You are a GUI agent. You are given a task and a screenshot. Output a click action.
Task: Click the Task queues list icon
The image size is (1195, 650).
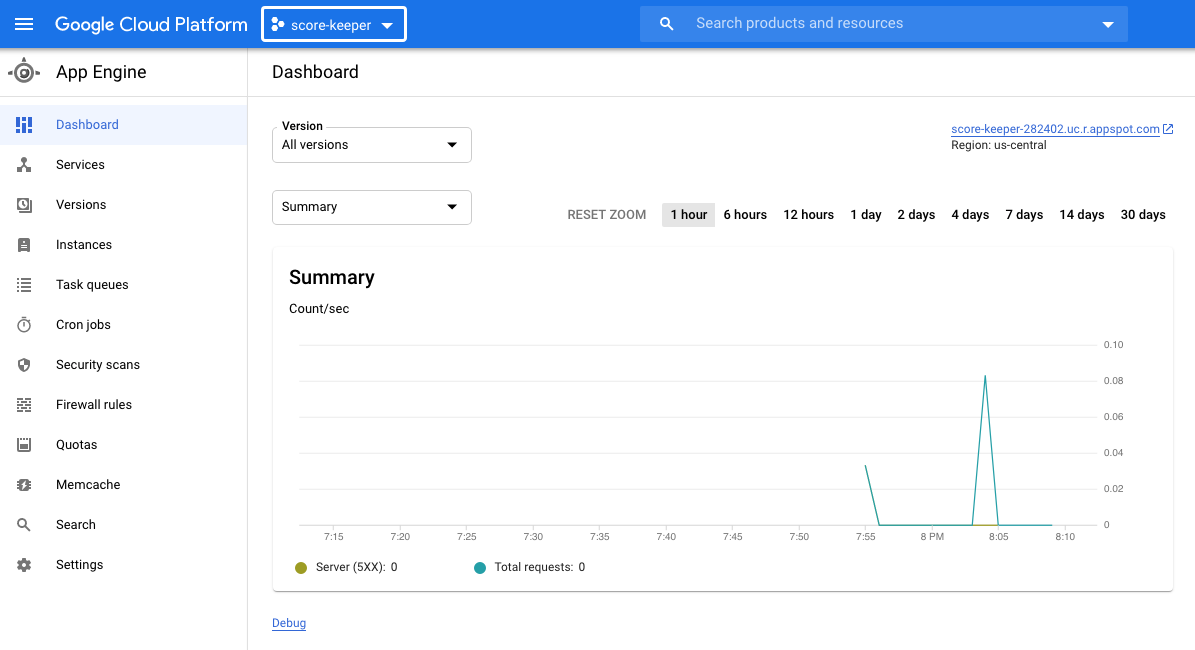point(24,285)
